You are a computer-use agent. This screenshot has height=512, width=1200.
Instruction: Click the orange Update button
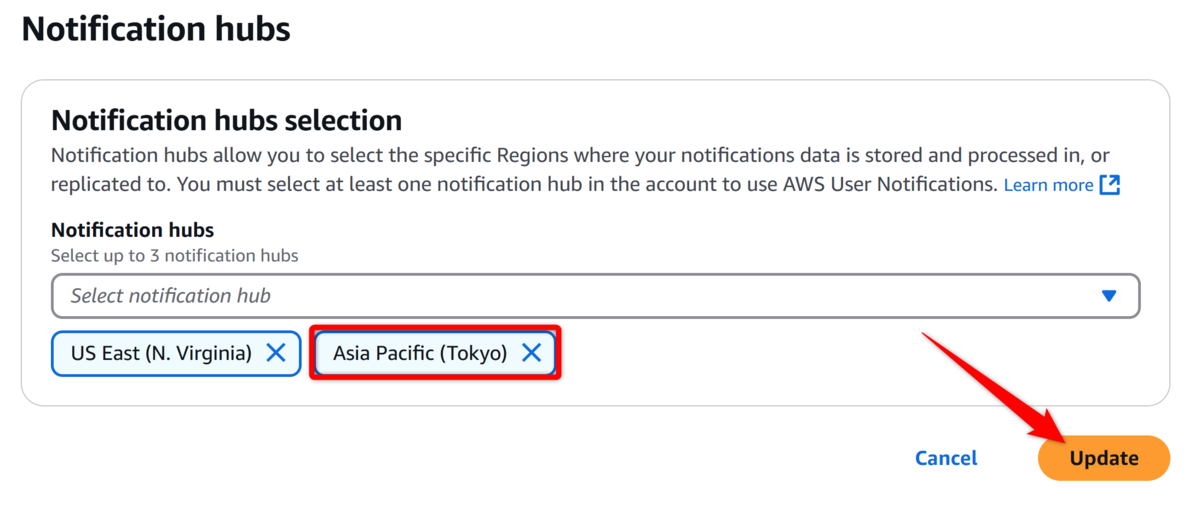(1104, 458)
